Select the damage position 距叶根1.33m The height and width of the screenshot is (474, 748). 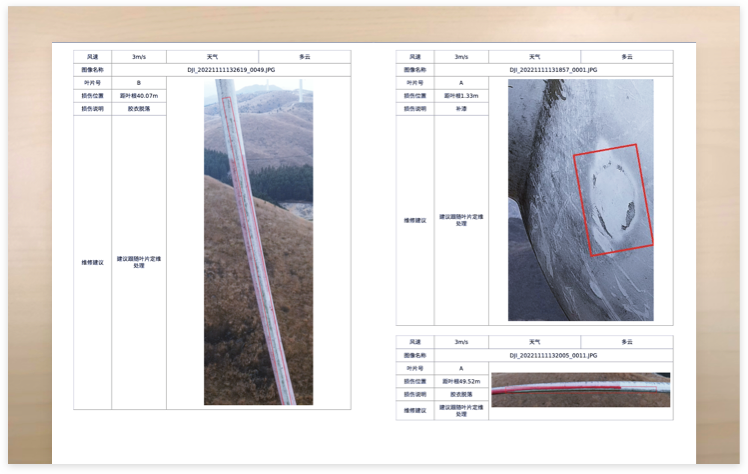(461, 96)
